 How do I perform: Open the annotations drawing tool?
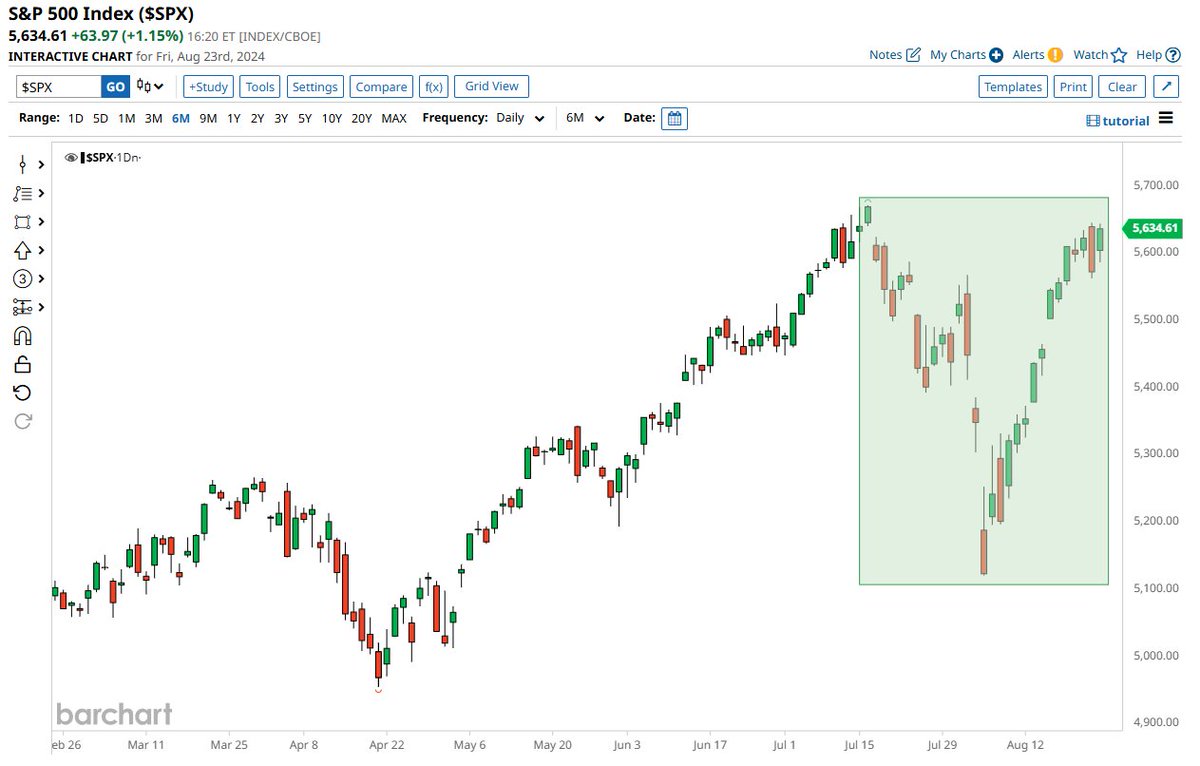[22, 194]
